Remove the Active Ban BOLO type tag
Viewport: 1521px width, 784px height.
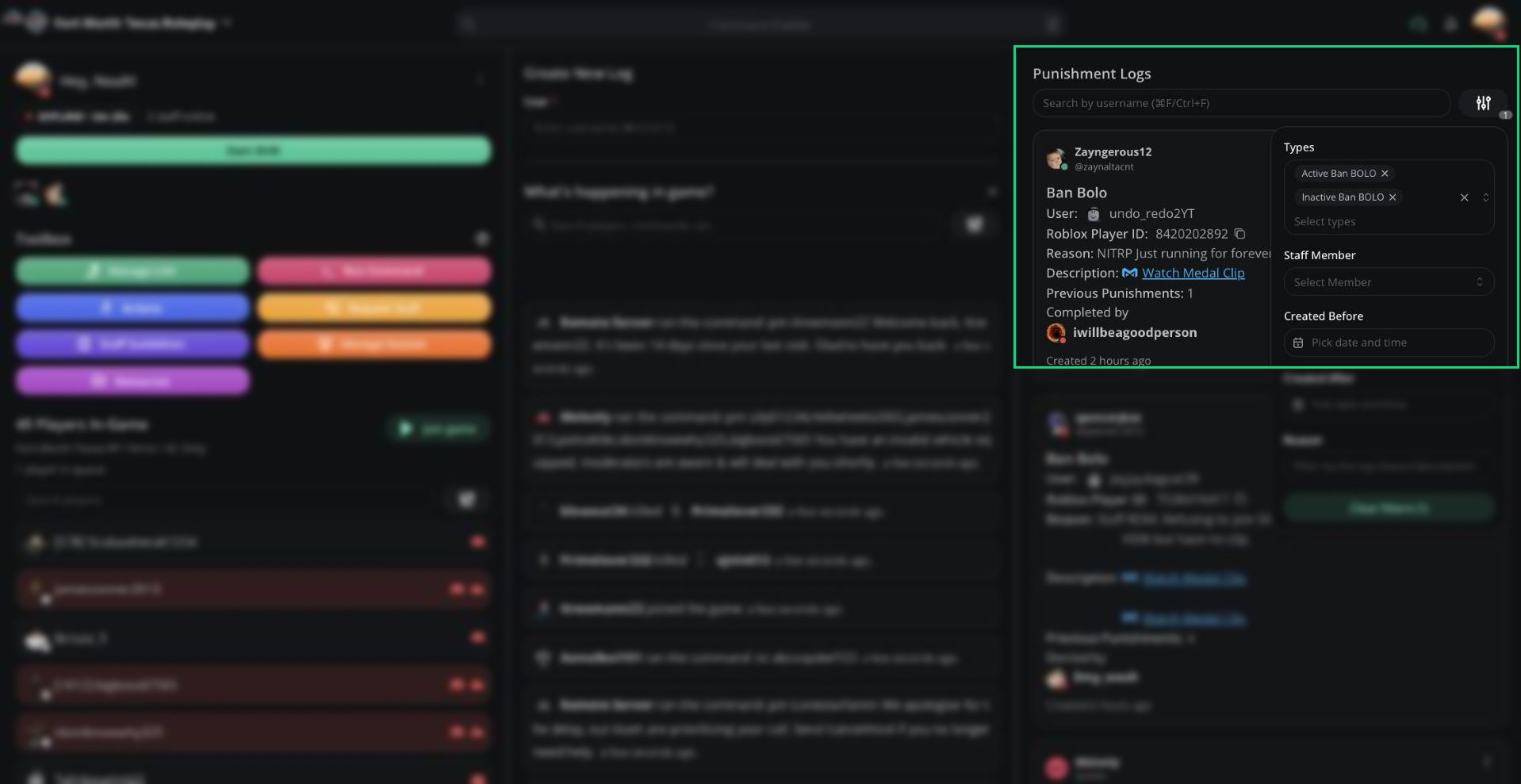tap(1385, 174)
